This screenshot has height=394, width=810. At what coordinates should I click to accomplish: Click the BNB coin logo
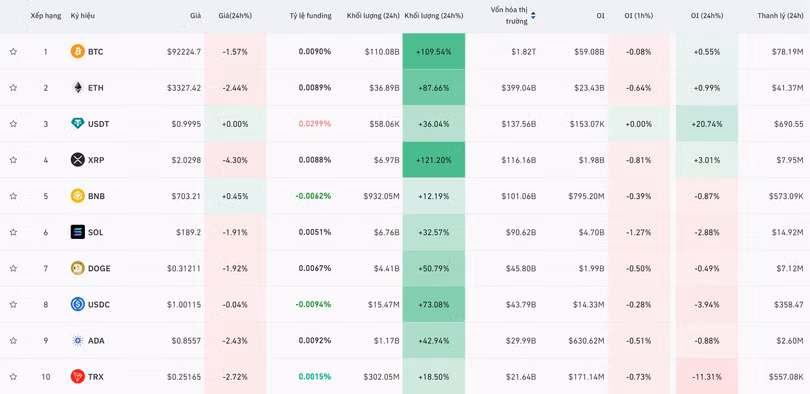(x=77, y=196)
